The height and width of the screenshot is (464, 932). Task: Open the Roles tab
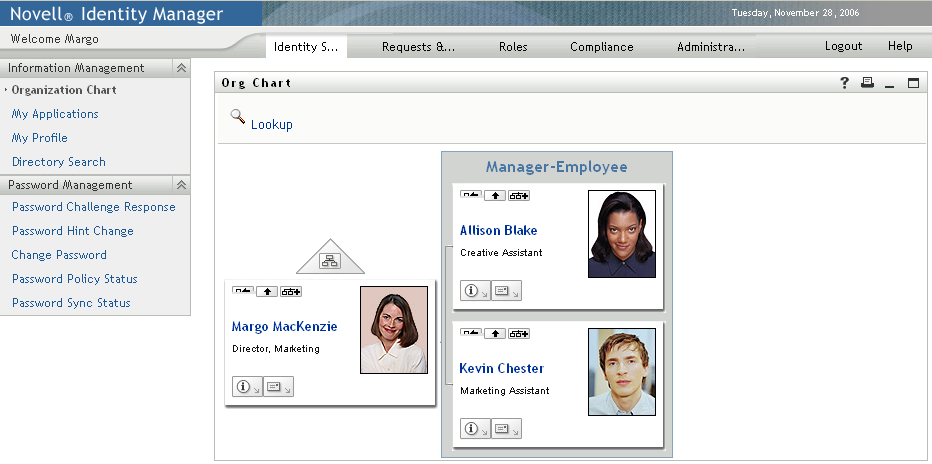tap(513, 47)
